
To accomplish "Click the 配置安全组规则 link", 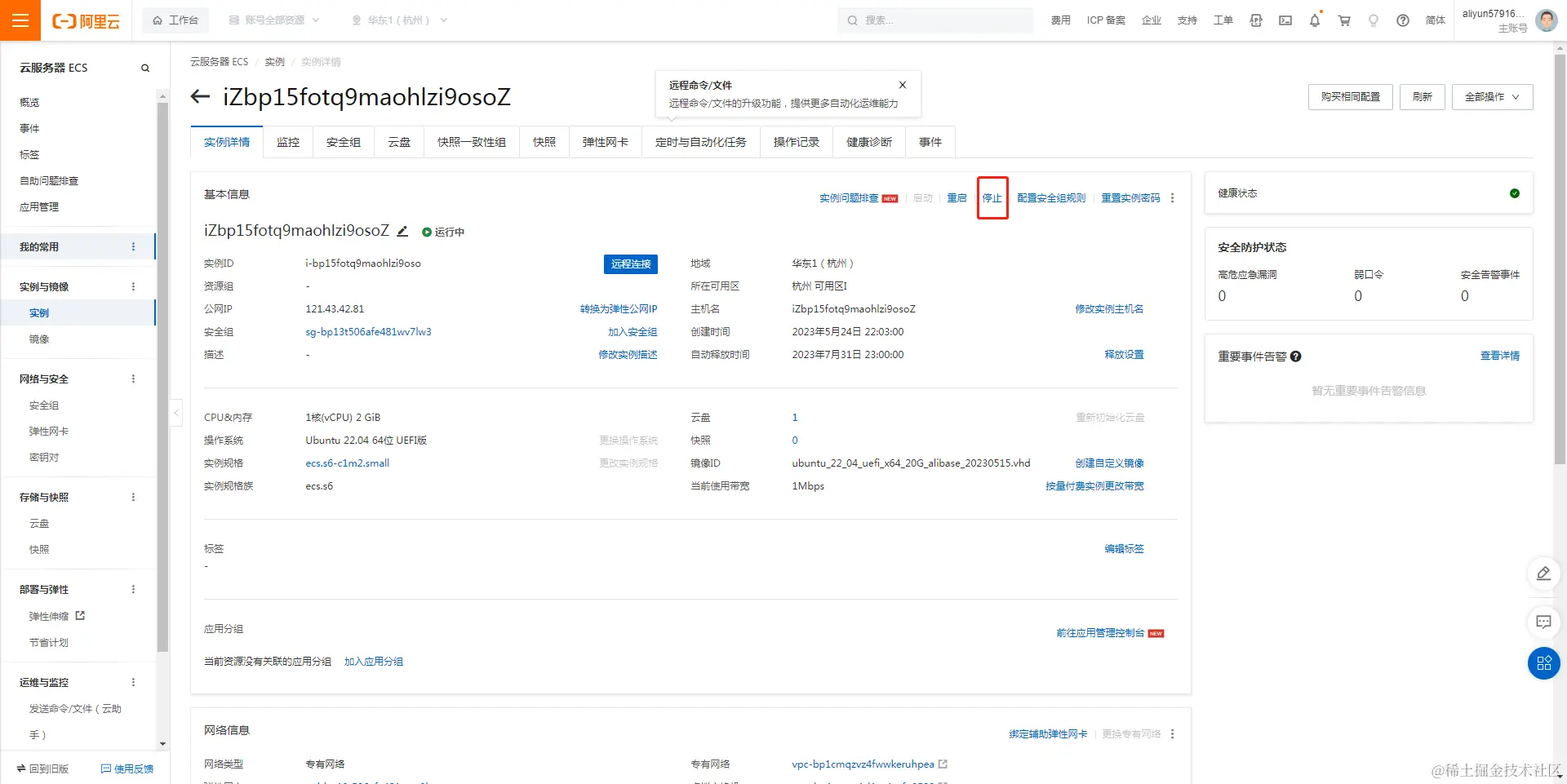I will 1051,198.
